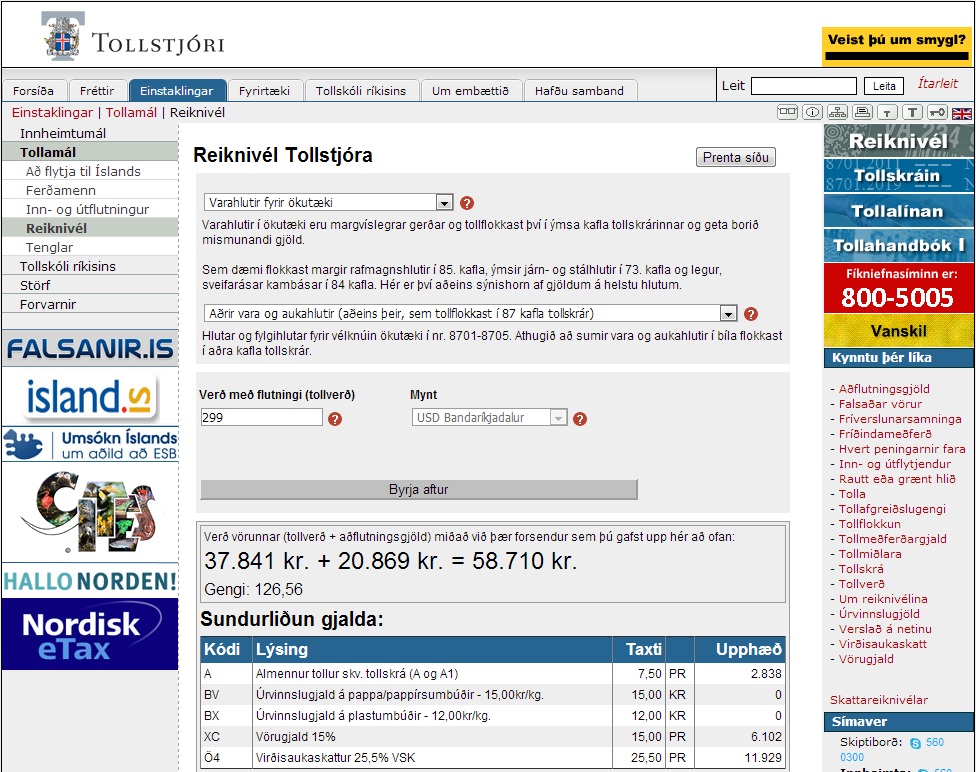This screenshot has height=772, width=976.
Task: Switch to English via British flag icon
Action: point(961,113)
